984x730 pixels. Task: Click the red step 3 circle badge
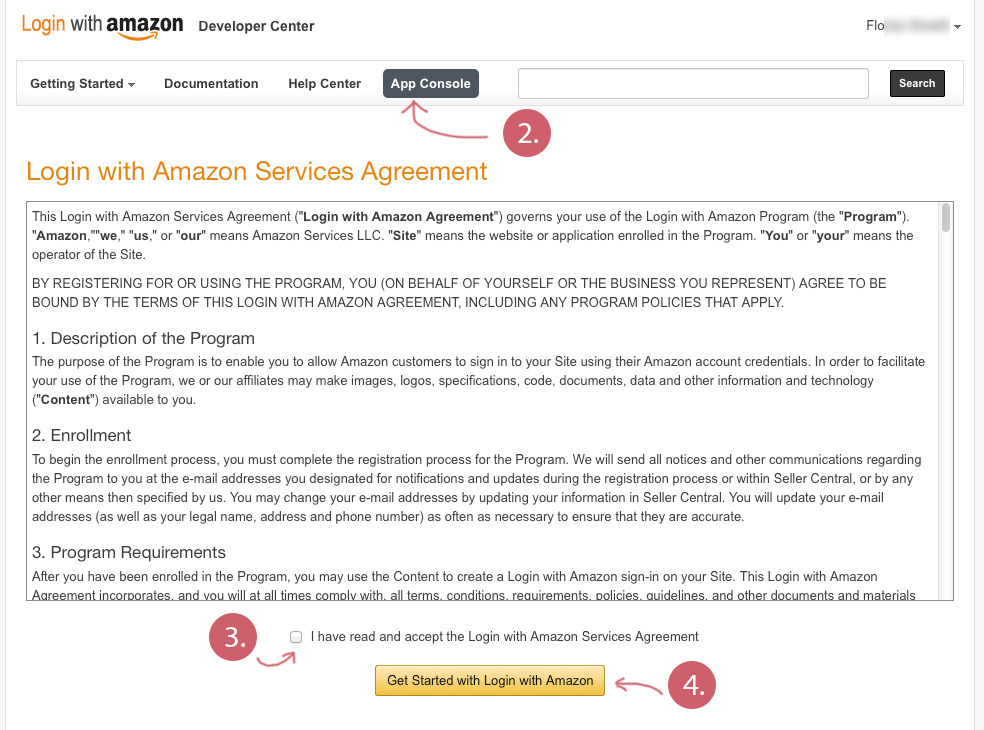(x=234, y=638)
